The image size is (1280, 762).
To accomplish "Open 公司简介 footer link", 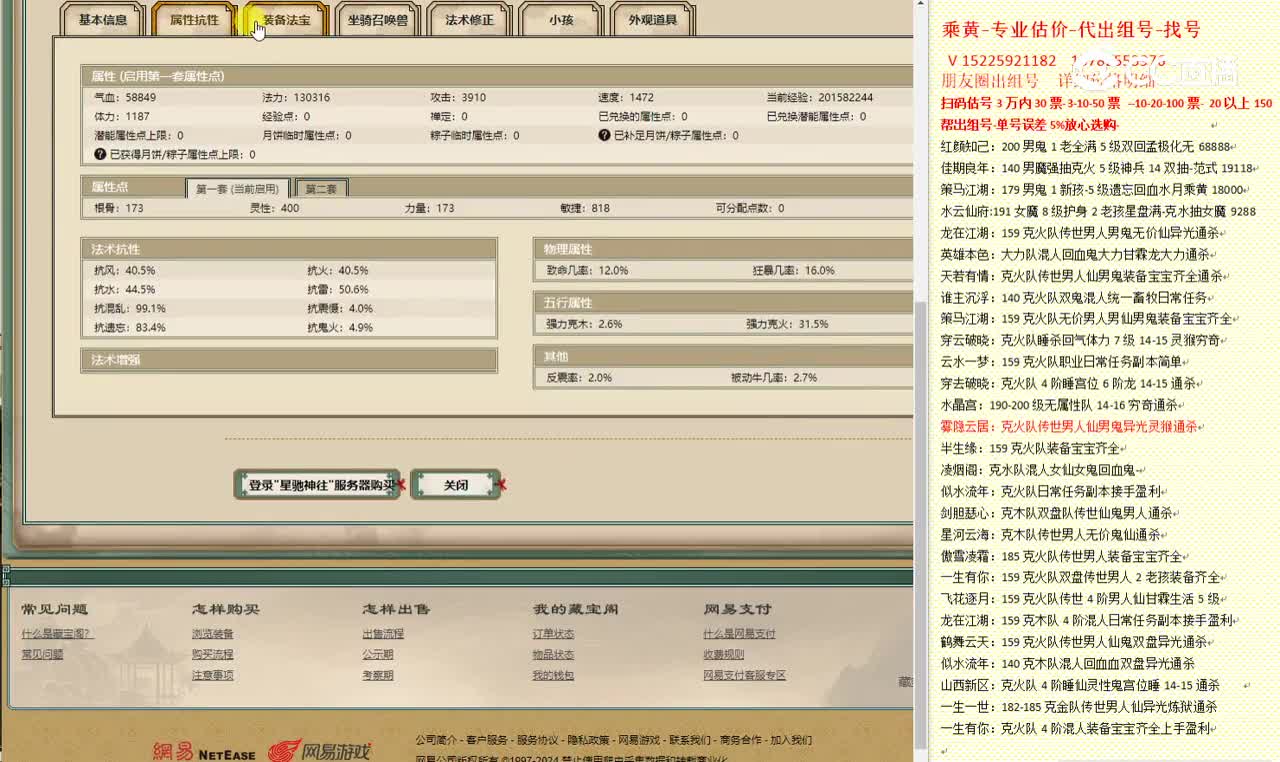I will [x=437, y=741].
